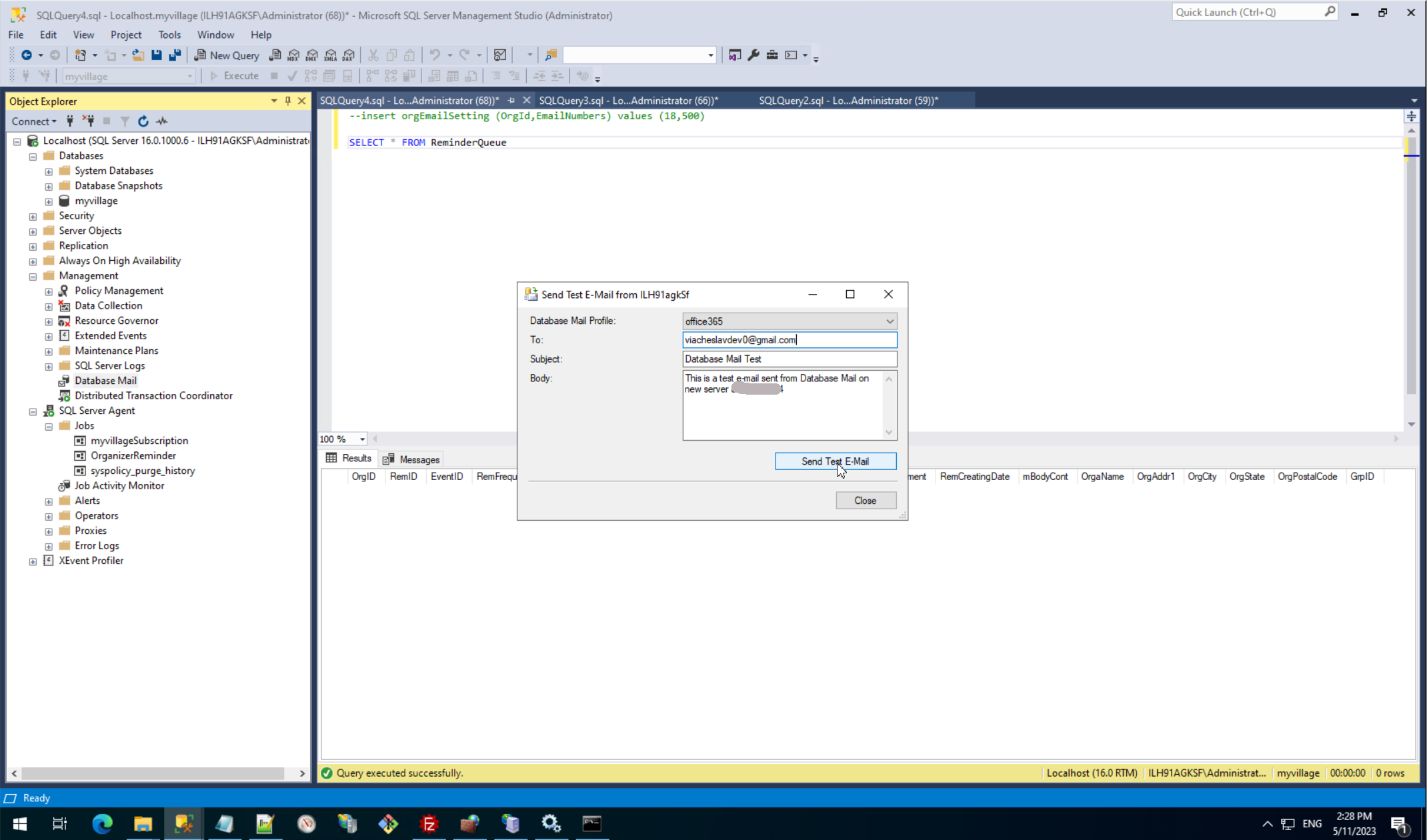Click the Filter icon in Object Explorer

[x=125, y=121]
